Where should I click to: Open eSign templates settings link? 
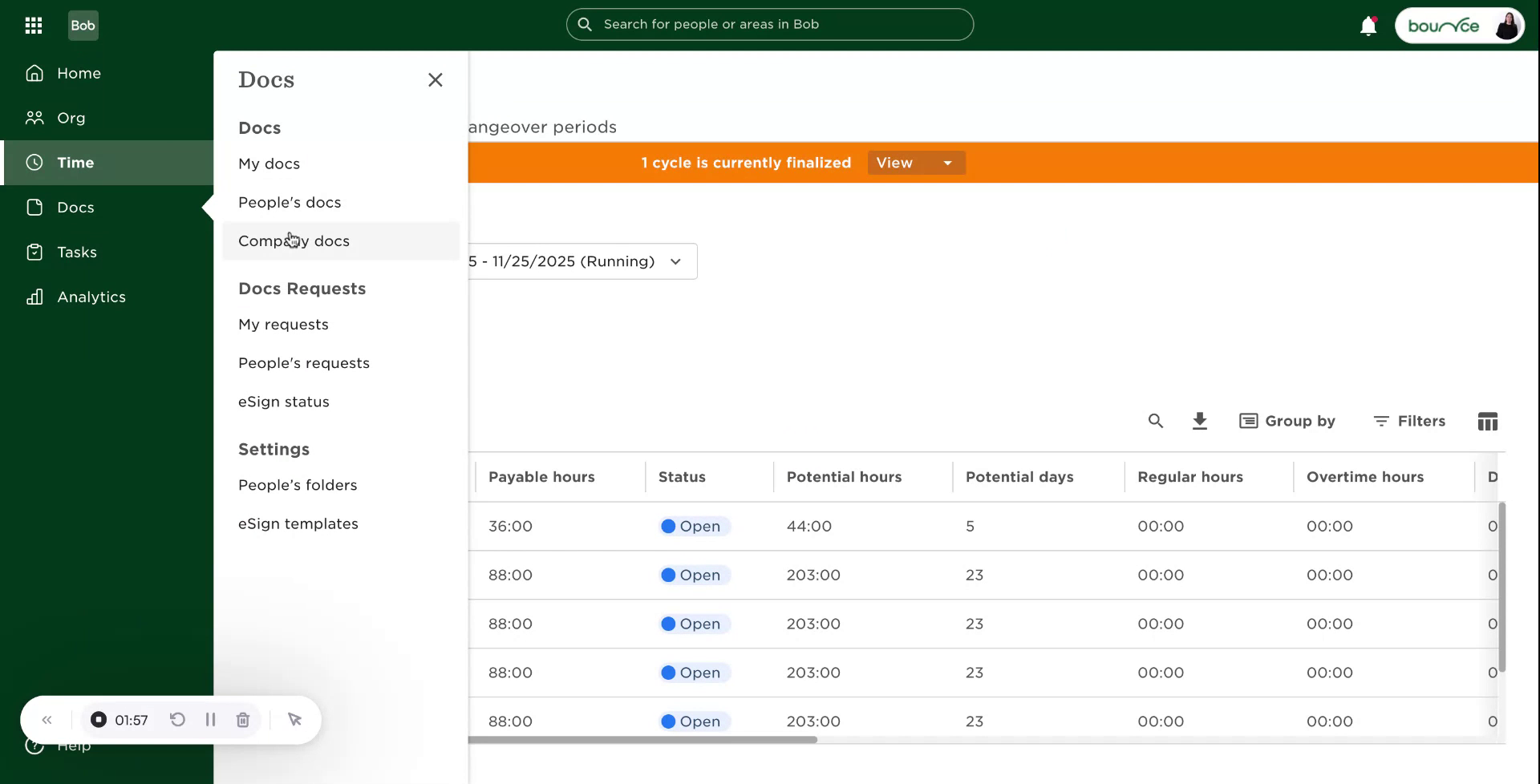click(298, 524)
